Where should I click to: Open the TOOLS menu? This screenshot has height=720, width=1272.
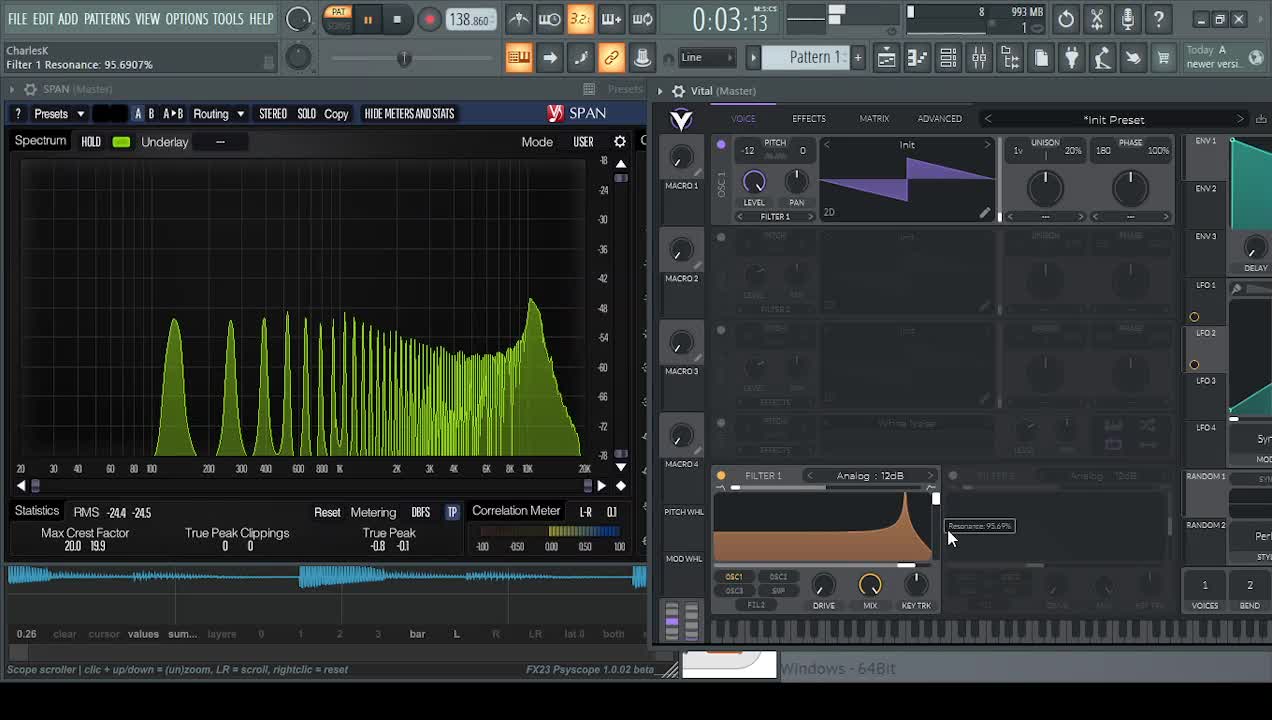pos(228,19)
